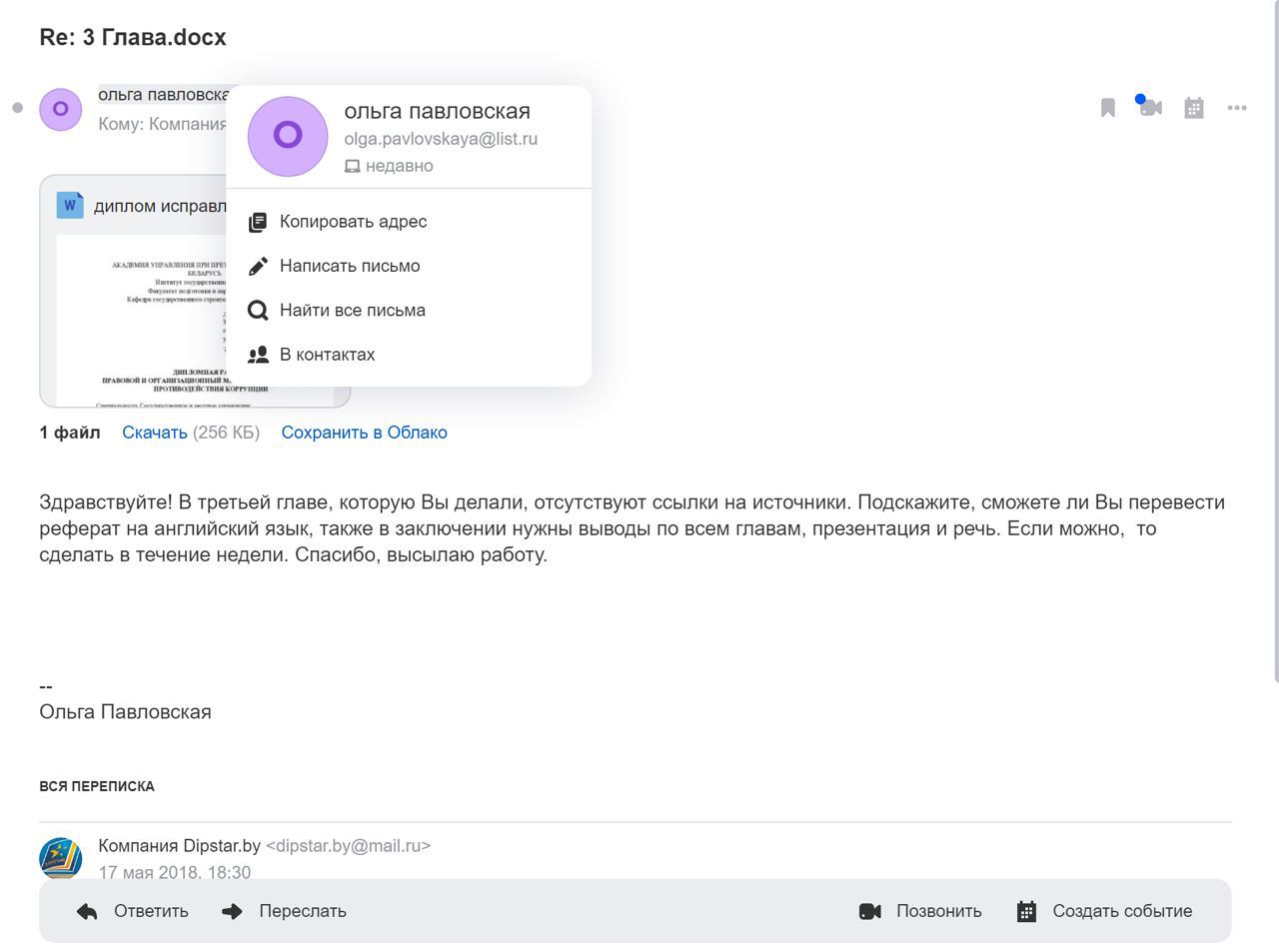Click the bookmark flag icon
This screenshot has height=952, width=1279.
(1107, 108)
